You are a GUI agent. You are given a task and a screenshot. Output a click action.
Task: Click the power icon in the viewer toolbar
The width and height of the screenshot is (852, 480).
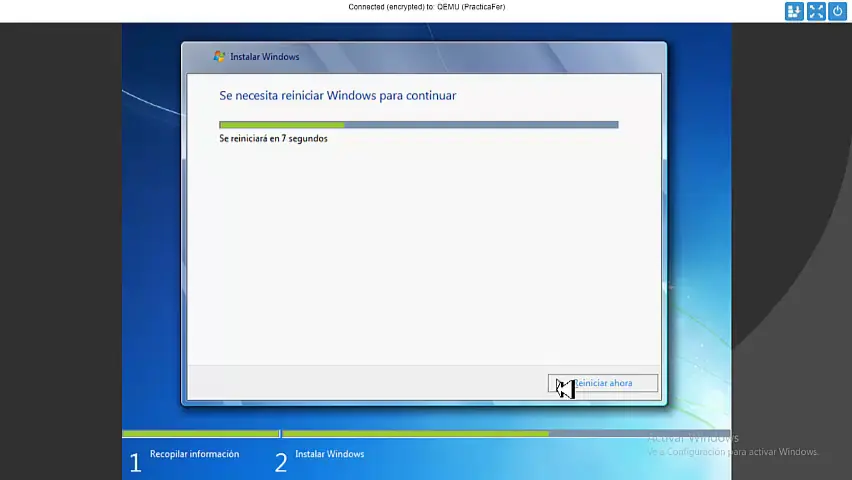tap(837, 11)
